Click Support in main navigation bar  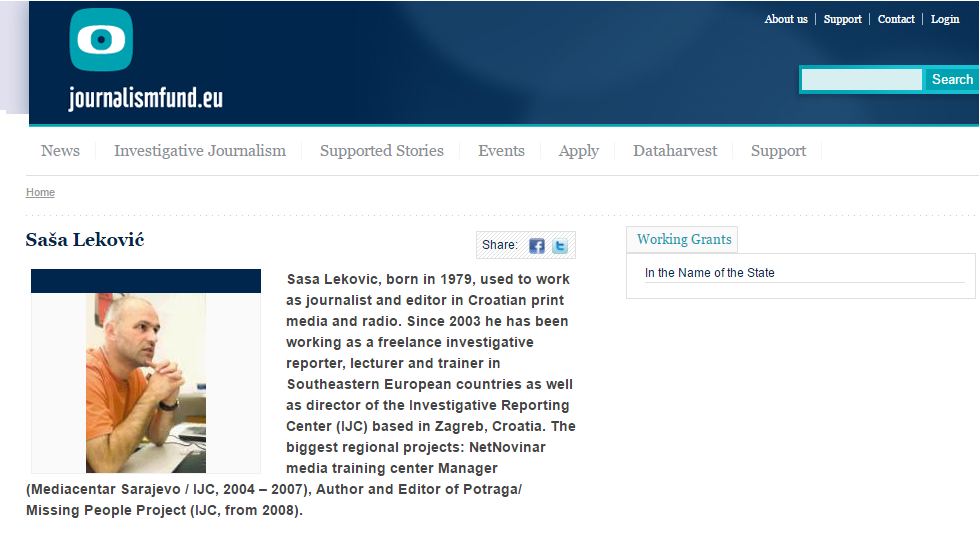click(778, 151)
